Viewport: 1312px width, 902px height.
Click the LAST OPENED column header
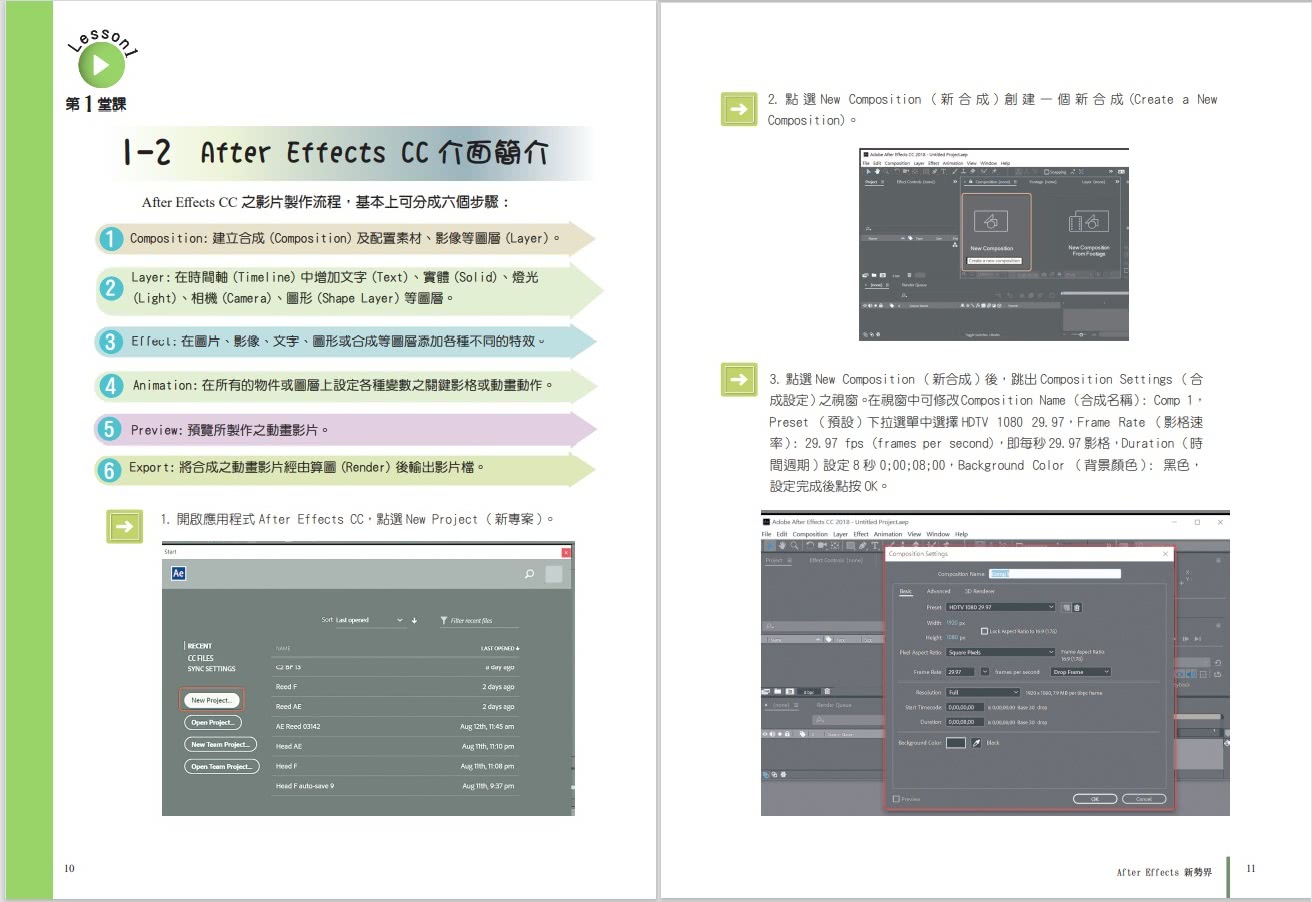[499, 648]
